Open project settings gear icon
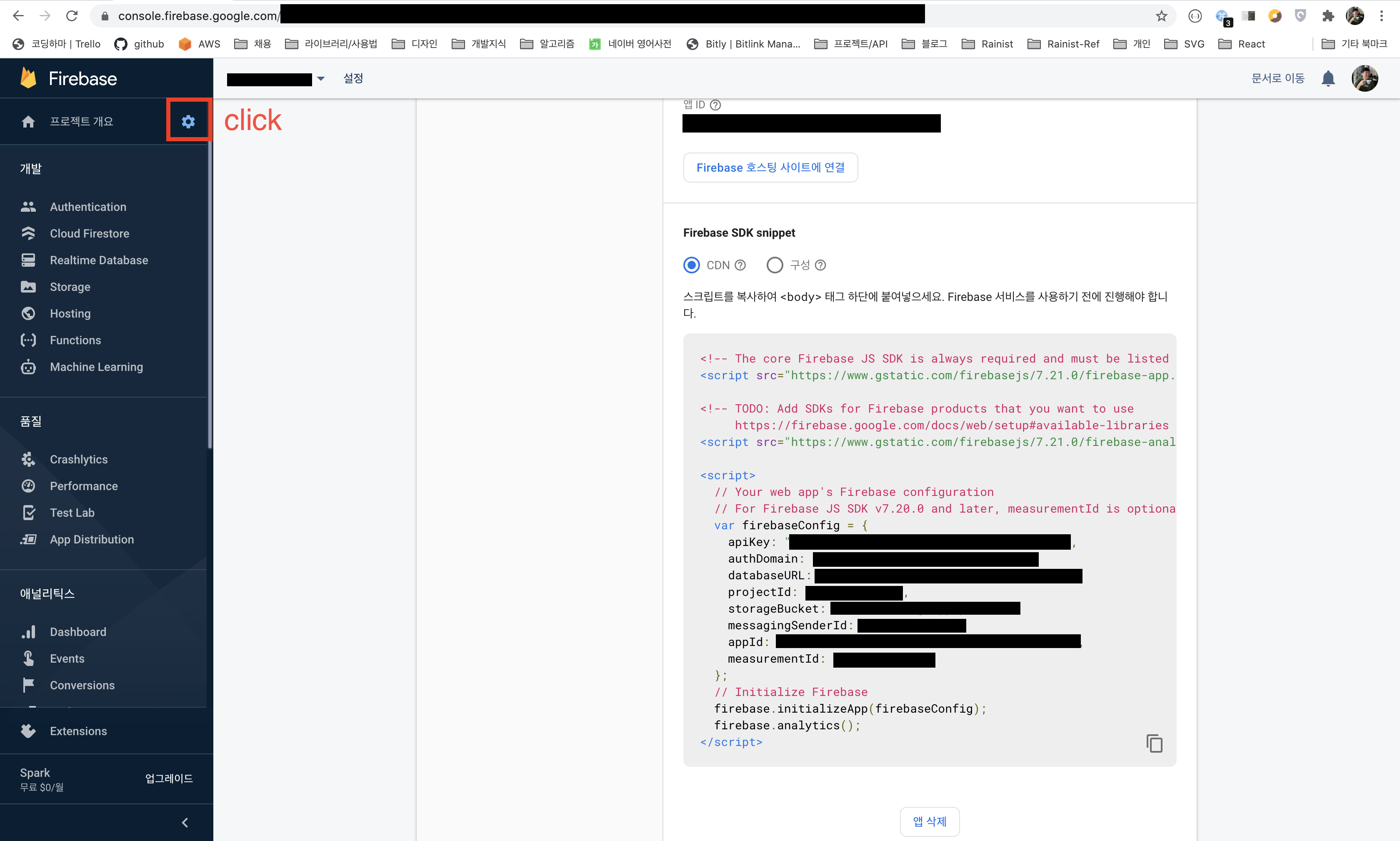The height and width of the screenshot is (841, 1400). tap(188, 121)
